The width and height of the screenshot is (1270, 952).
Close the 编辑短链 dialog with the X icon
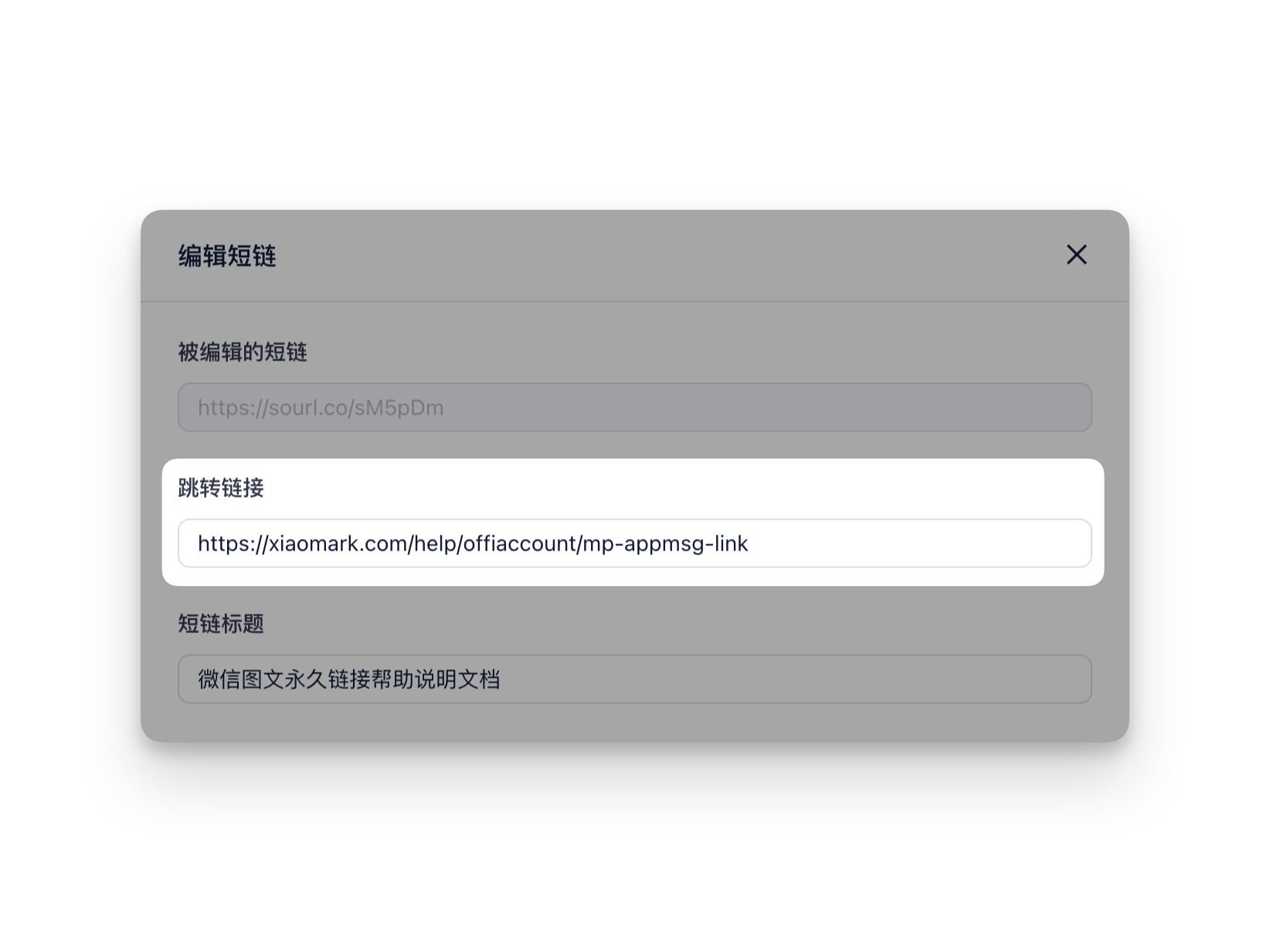(x=1076, y=255)
